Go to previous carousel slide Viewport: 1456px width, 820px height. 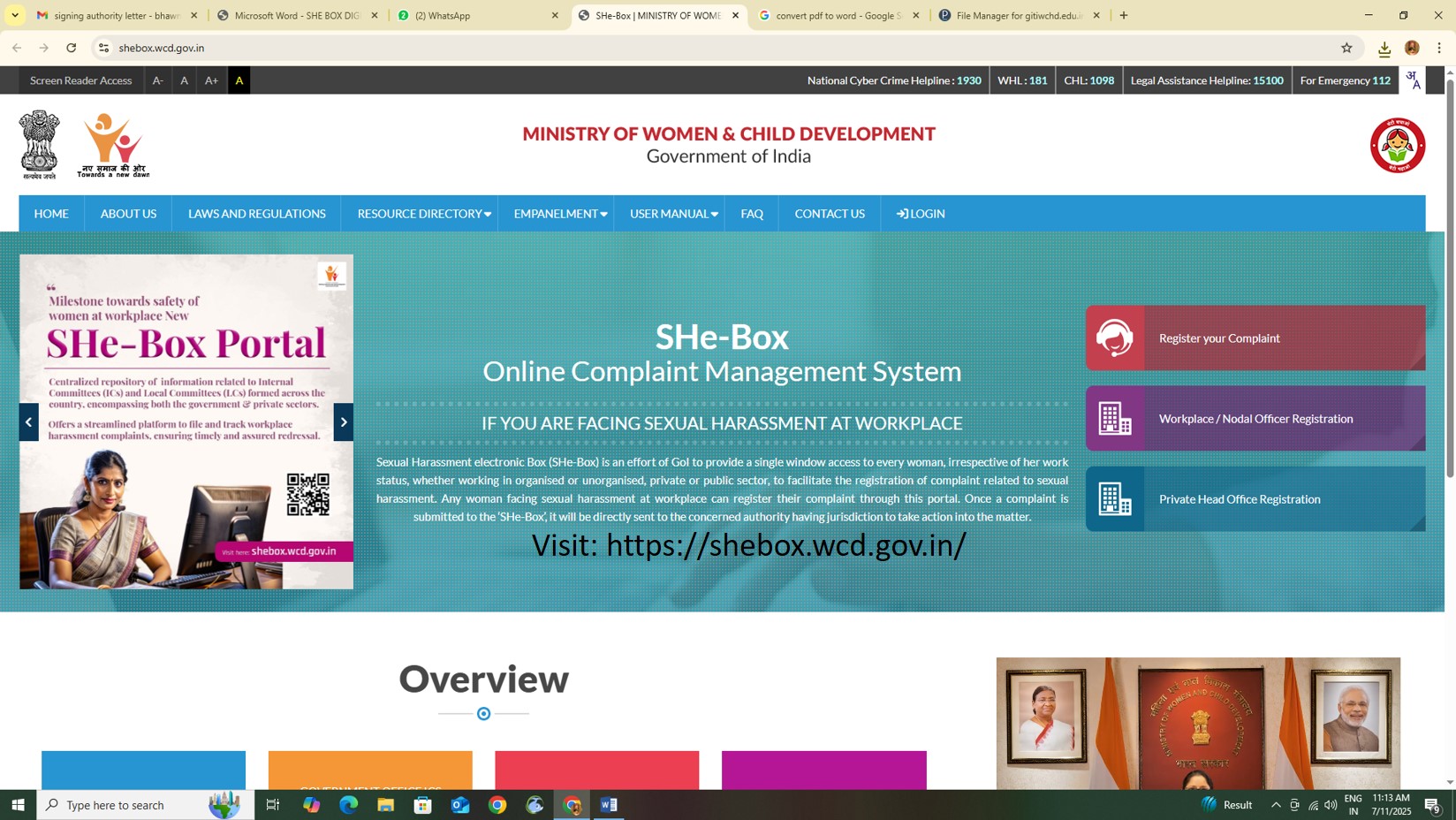tap(29, 422)
